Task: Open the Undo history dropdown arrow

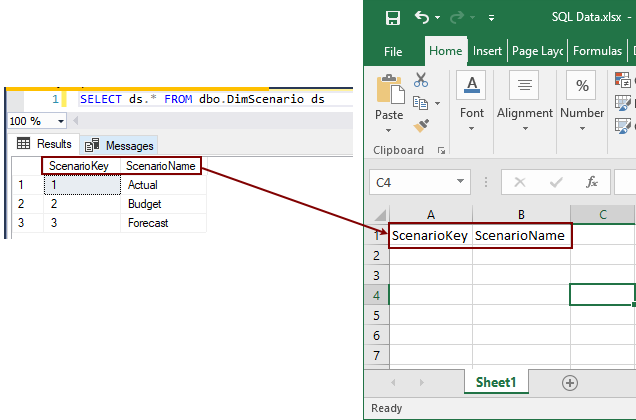Action: coord(437,17)
